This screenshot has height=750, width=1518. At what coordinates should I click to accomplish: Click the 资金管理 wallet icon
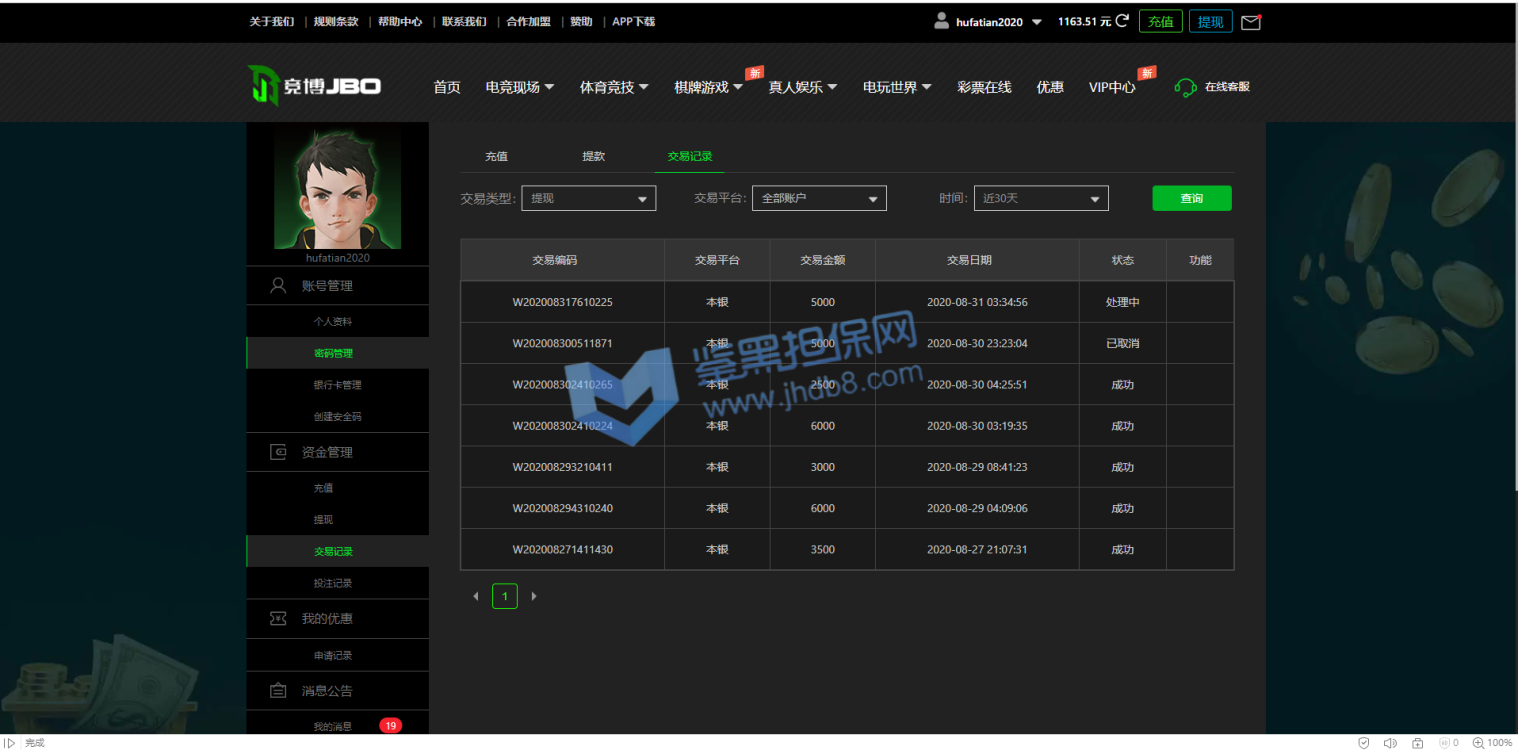tap(279, 452)
